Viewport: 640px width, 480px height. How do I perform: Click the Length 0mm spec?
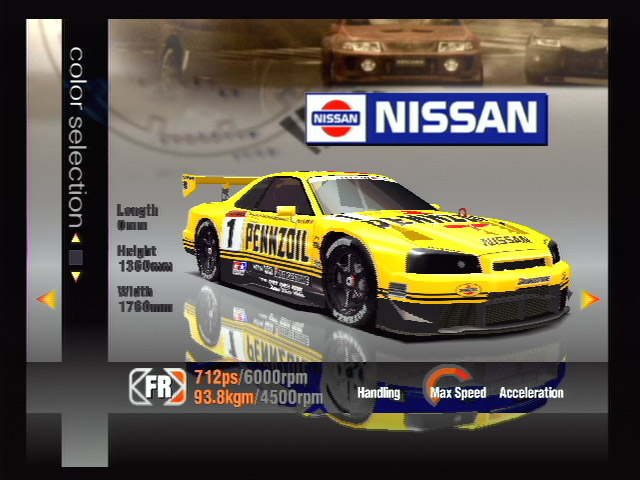(138, 218)
